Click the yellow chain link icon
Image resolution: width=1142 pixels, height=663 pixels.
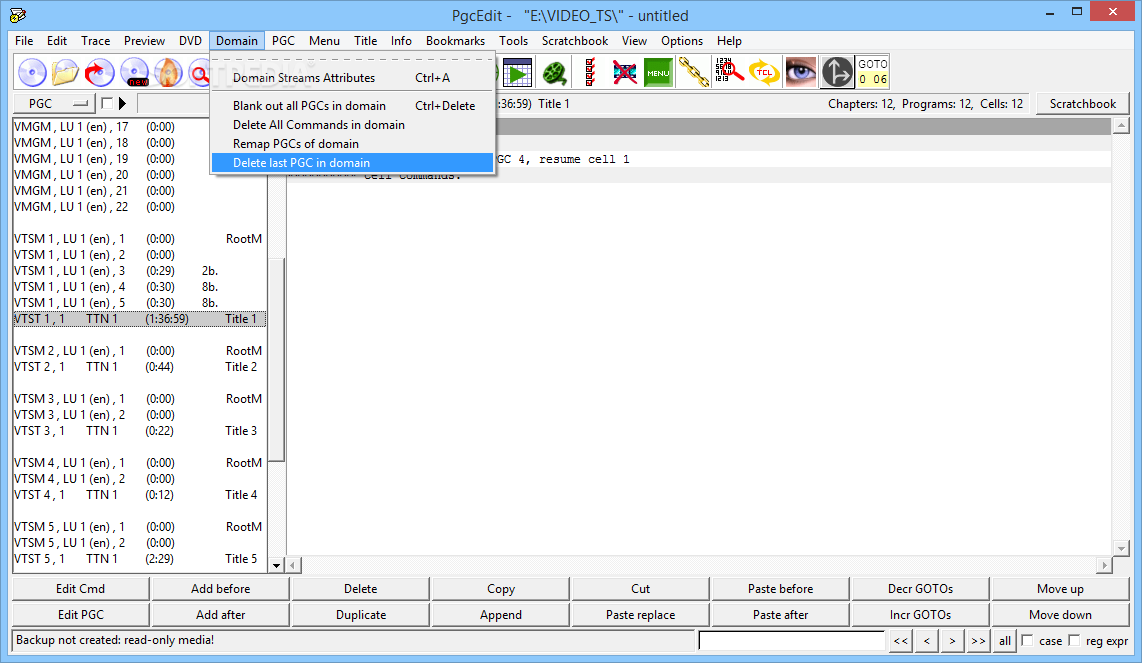(x=693, y=72)
